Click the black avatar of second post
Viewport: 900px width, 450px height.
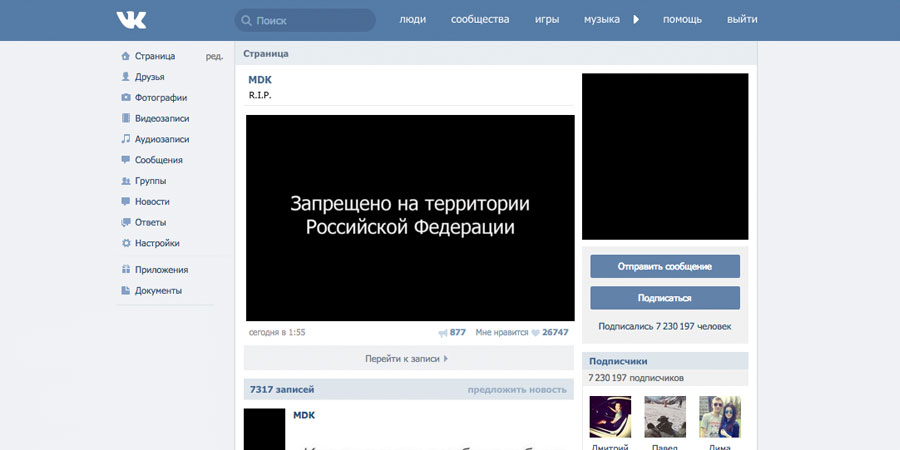(x=264, y=429)
